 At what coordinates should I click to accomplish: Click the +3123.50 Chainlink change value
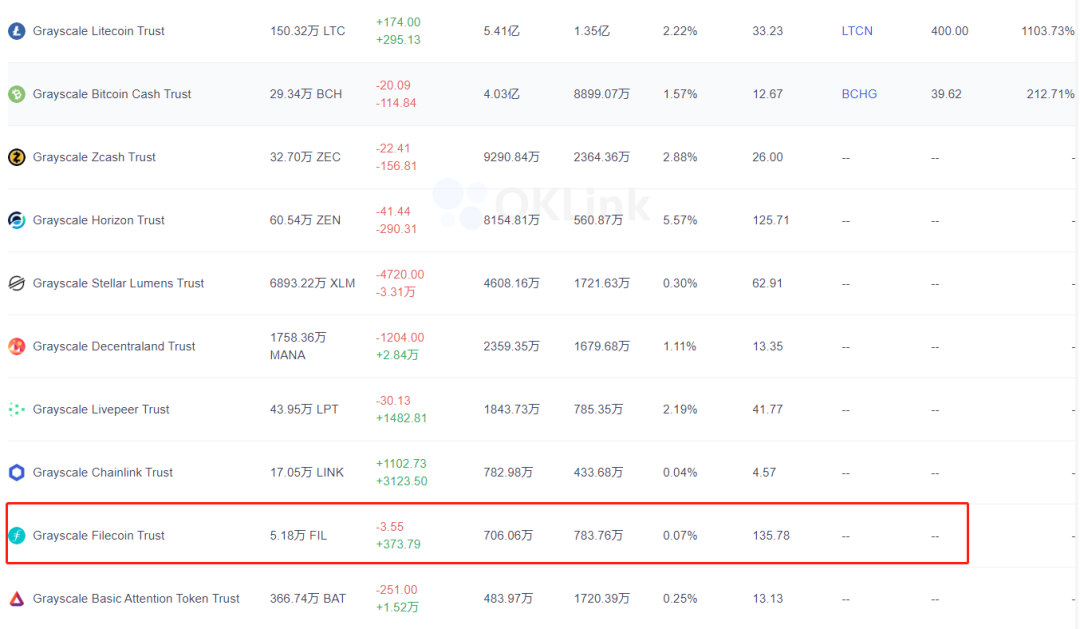tap(402, 482)
